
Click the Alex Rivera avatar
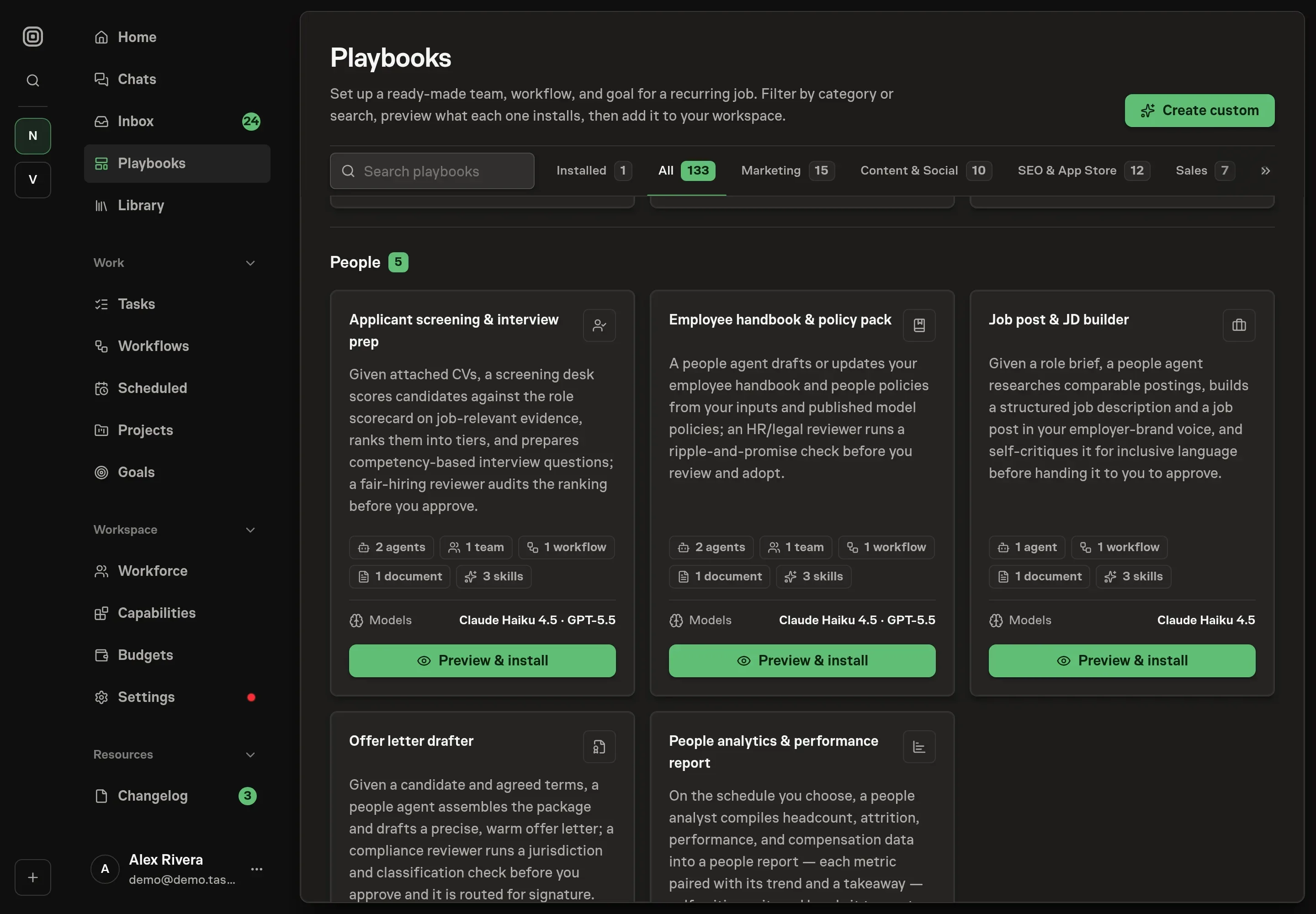pyautogui.click(x=105, y=869)
